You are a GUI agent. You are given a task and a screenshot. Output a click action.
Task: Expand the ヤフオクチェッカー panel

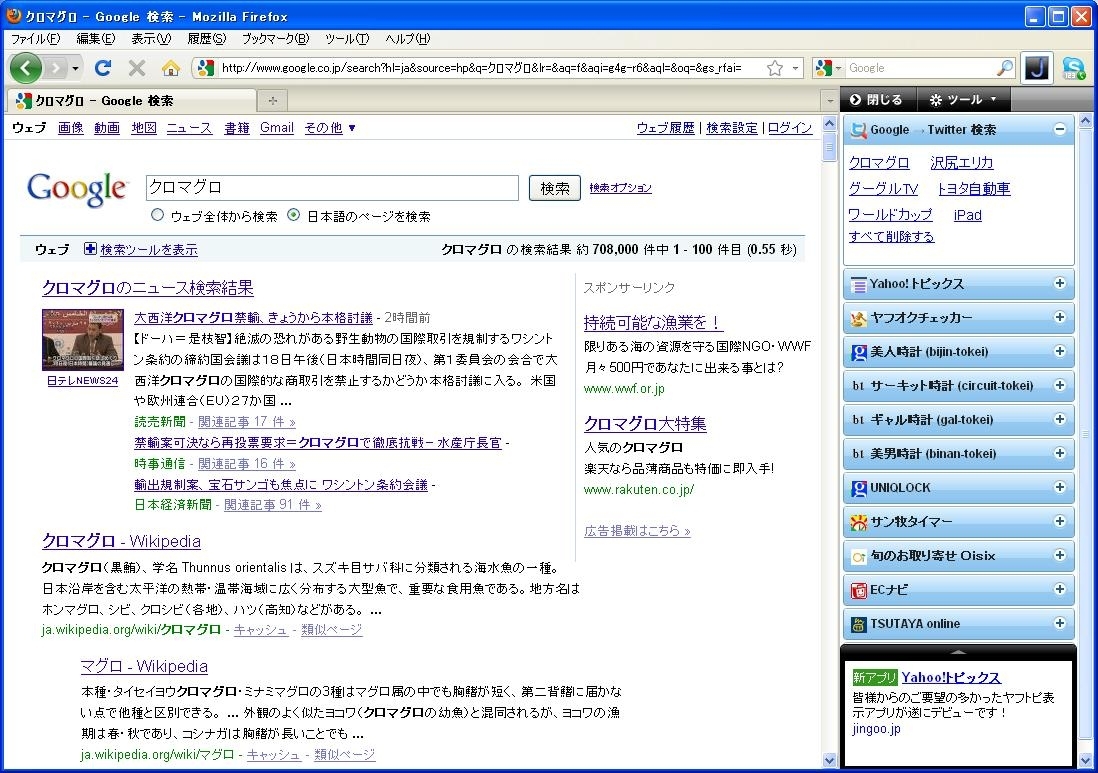pos(1059,317)
